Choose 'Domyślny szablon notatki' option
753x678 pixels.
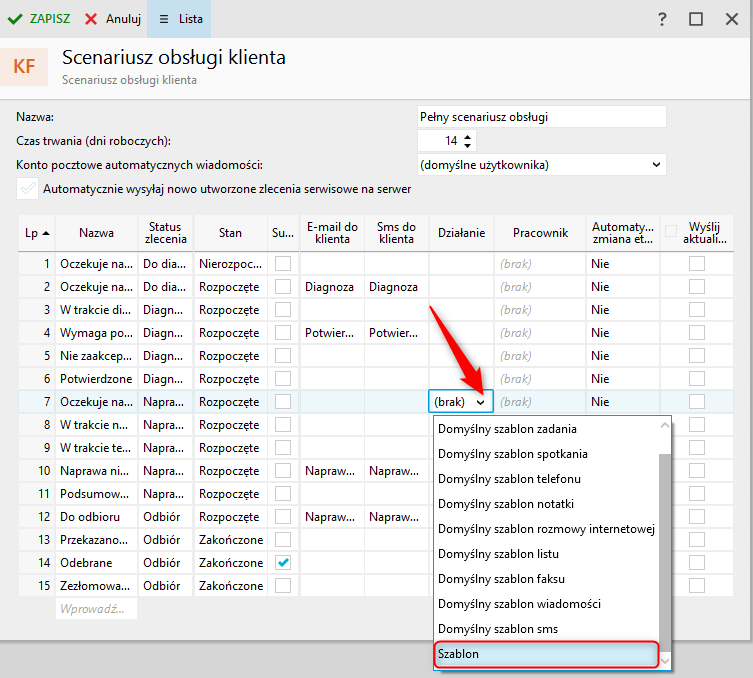(546, 504)
